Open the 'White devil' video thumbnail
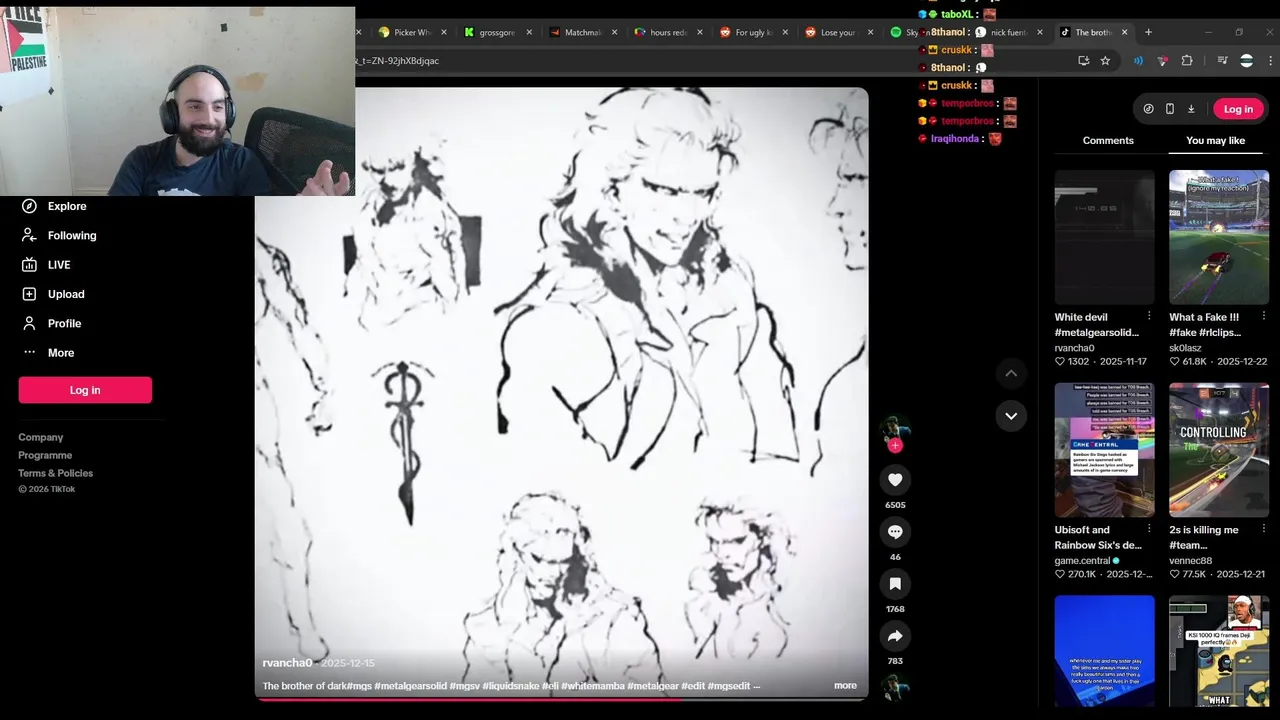 [x=1104, y=237]
